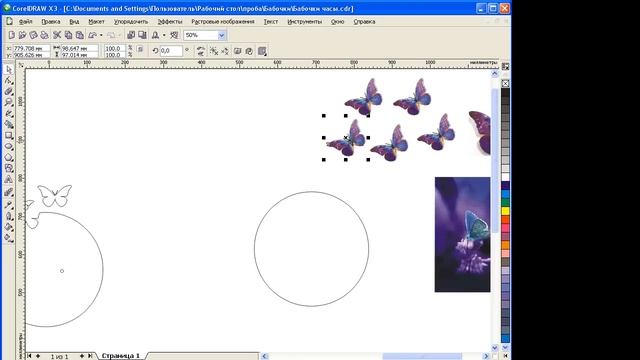Open the Вид menu
The width and height of the screenshot is (640, 360).
74,22
